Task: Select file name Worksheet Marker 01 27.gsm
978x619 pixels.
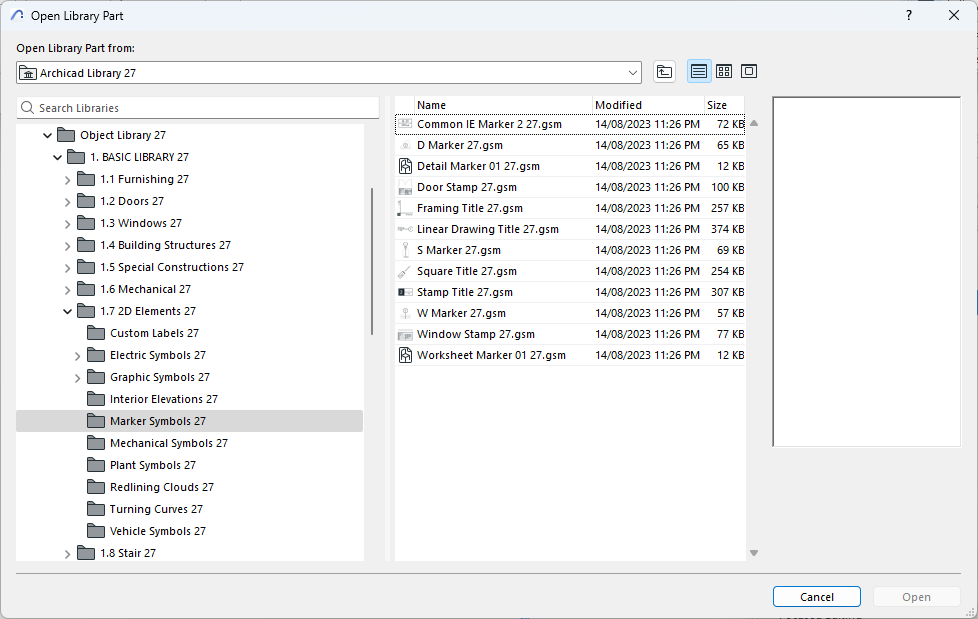Action: click(x=491, y=355)
